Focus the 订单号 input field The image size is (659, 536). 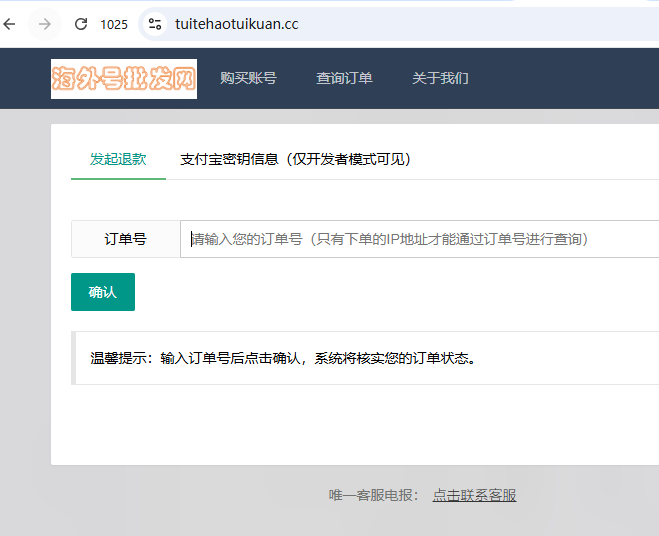pos(420,239)
